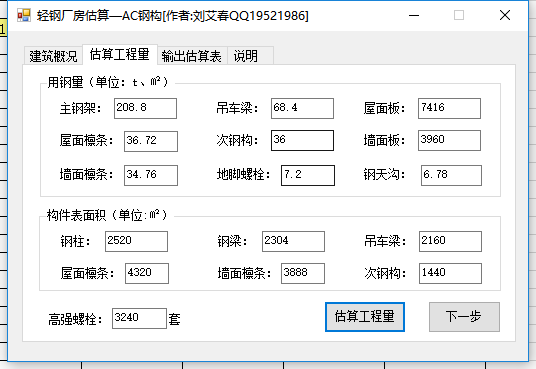Image resolution: width=536 pixels, height=369 pixels.
Task: Click the 屋面板 label
Action: click(385, 109)
